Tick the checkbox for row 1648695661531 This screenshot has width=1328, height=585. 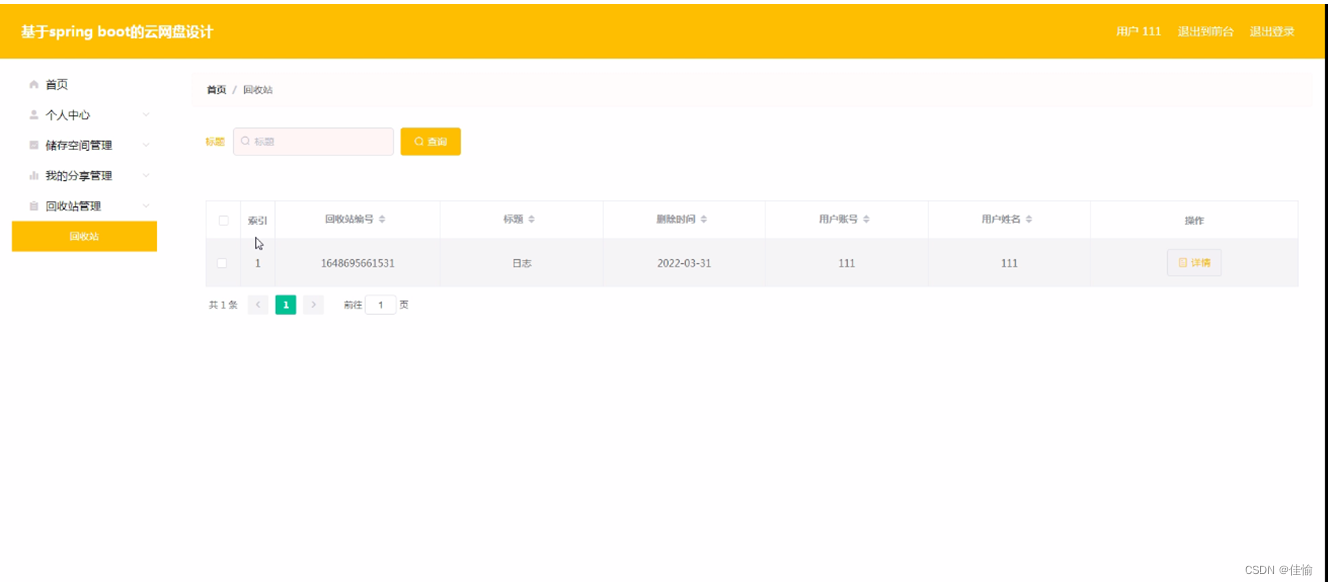pyautogui.click(x=222, y=263)
